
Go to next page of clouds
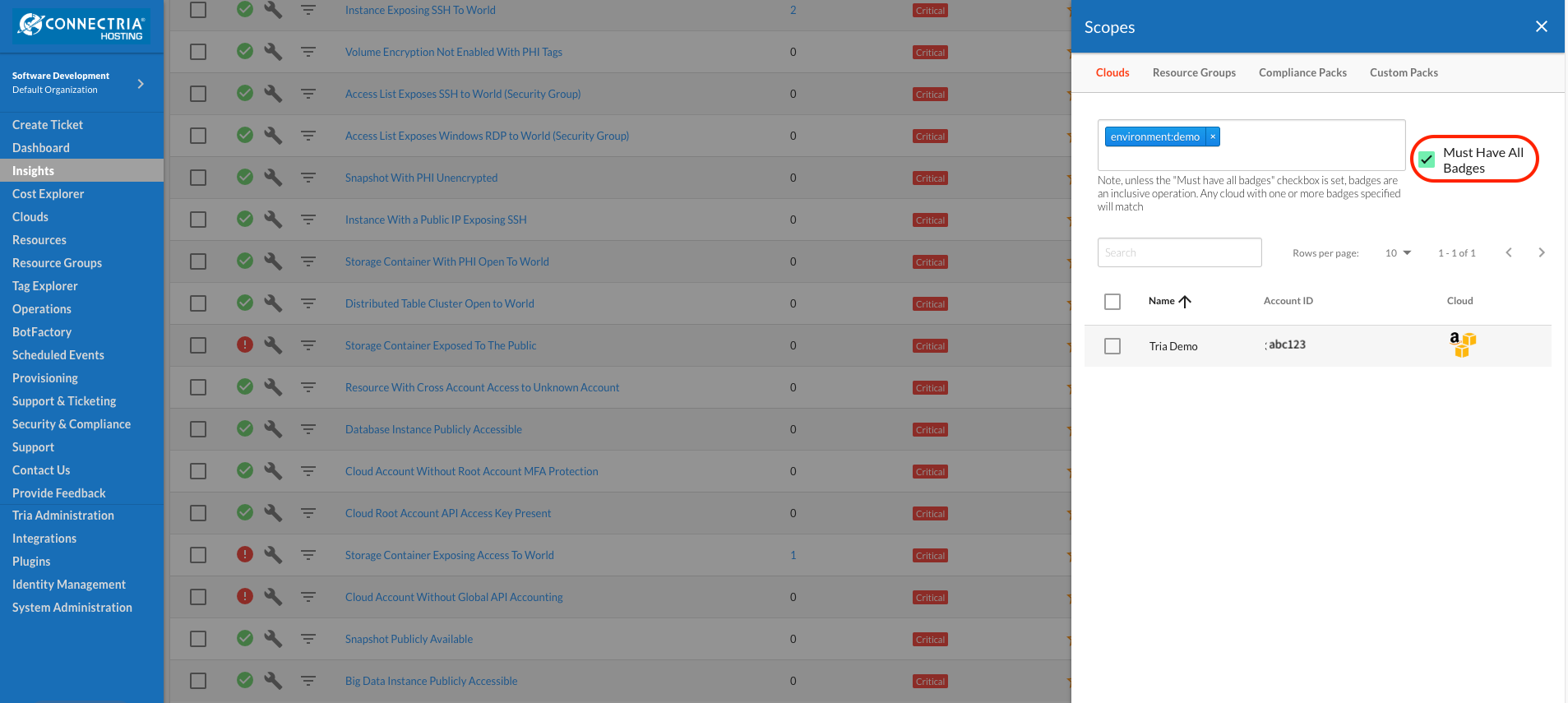click(x=1542, y=252)
